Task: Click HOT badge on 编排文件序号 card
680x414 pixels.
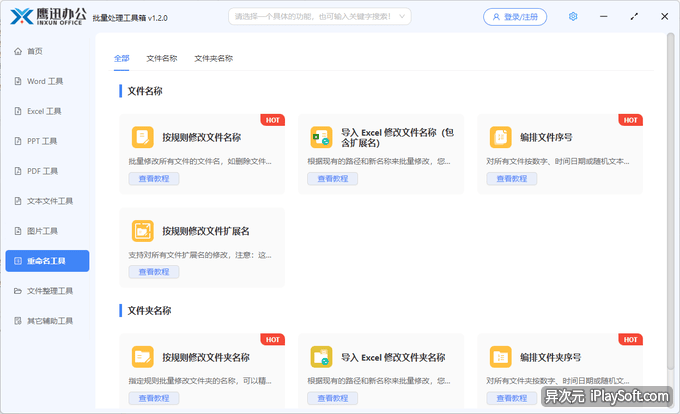Action: pos(631,120)
